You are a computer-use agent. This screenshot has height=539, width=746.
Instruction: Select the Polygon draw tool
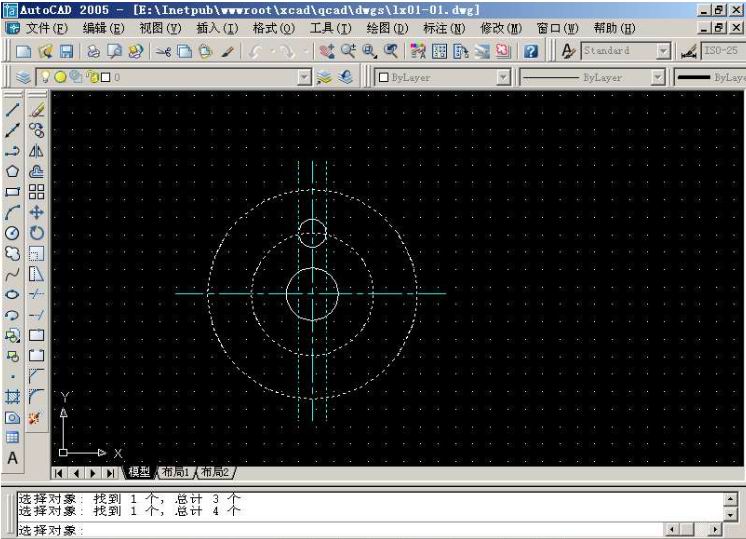[12, 171]
